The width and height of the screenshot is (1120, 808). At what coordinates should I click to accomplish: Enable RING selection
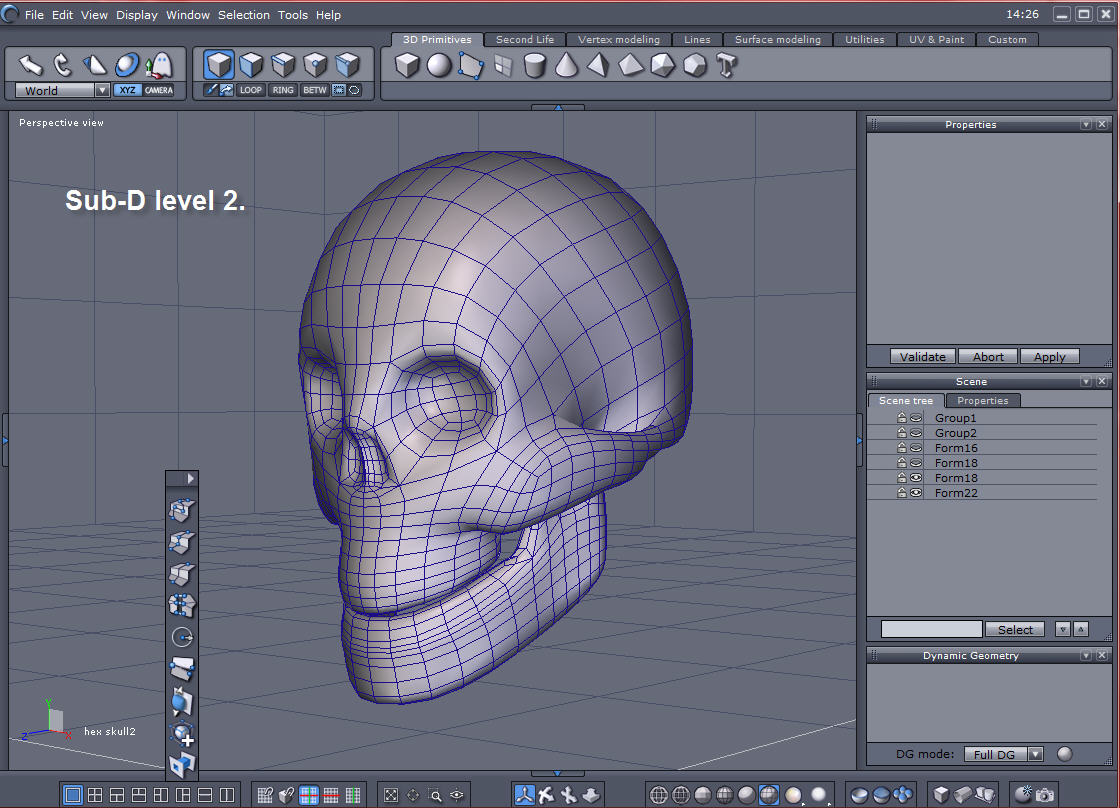pyautogui.click(x=283, y=90)
